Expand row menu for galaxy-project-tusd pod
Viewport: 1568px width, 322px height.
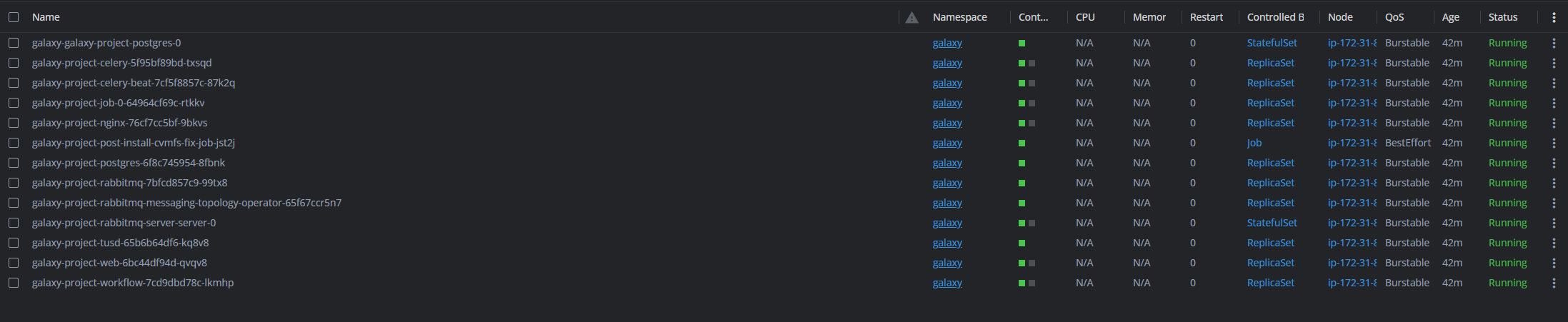tap(1554, 243)
